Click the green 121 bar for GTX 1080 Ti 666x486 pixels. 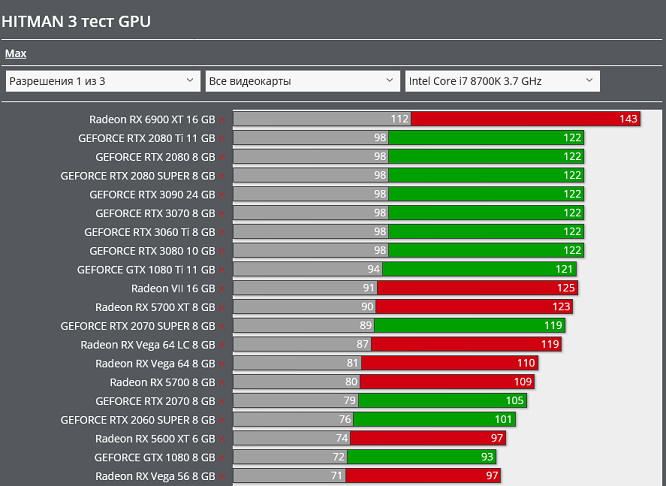click(479, 269)
